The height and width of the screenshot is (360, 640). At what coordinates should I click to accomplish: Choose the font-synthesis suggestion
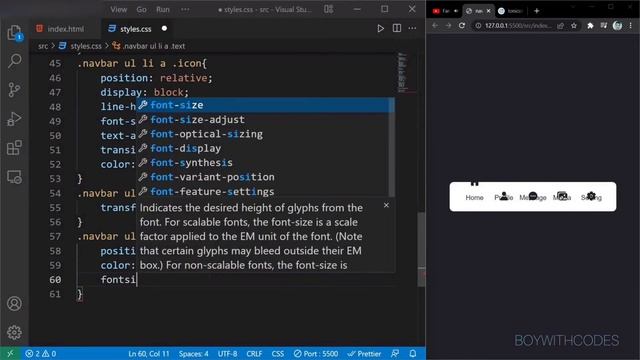265,162
